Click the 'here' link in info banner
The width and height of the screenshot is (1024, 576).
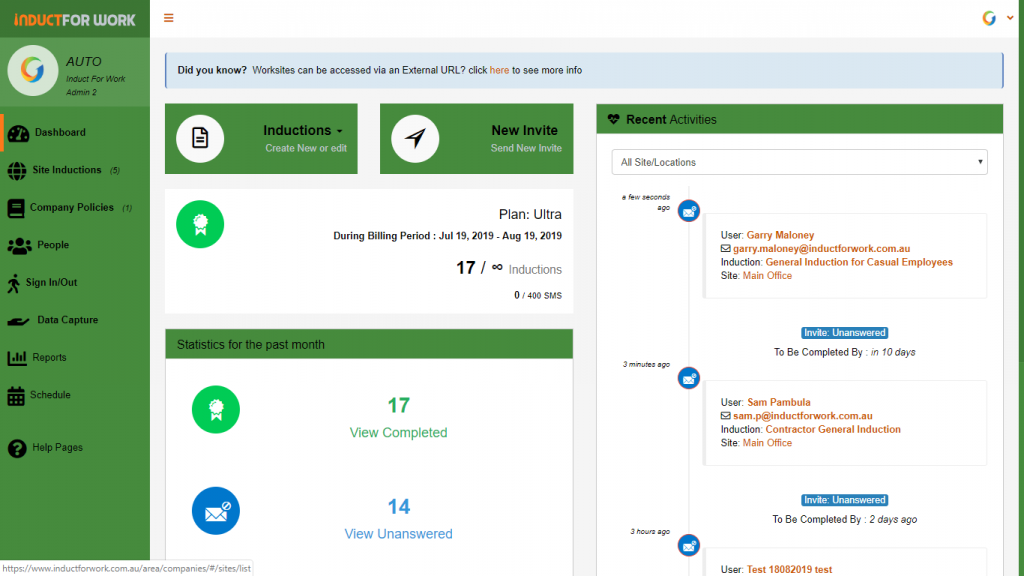(499, 70)
